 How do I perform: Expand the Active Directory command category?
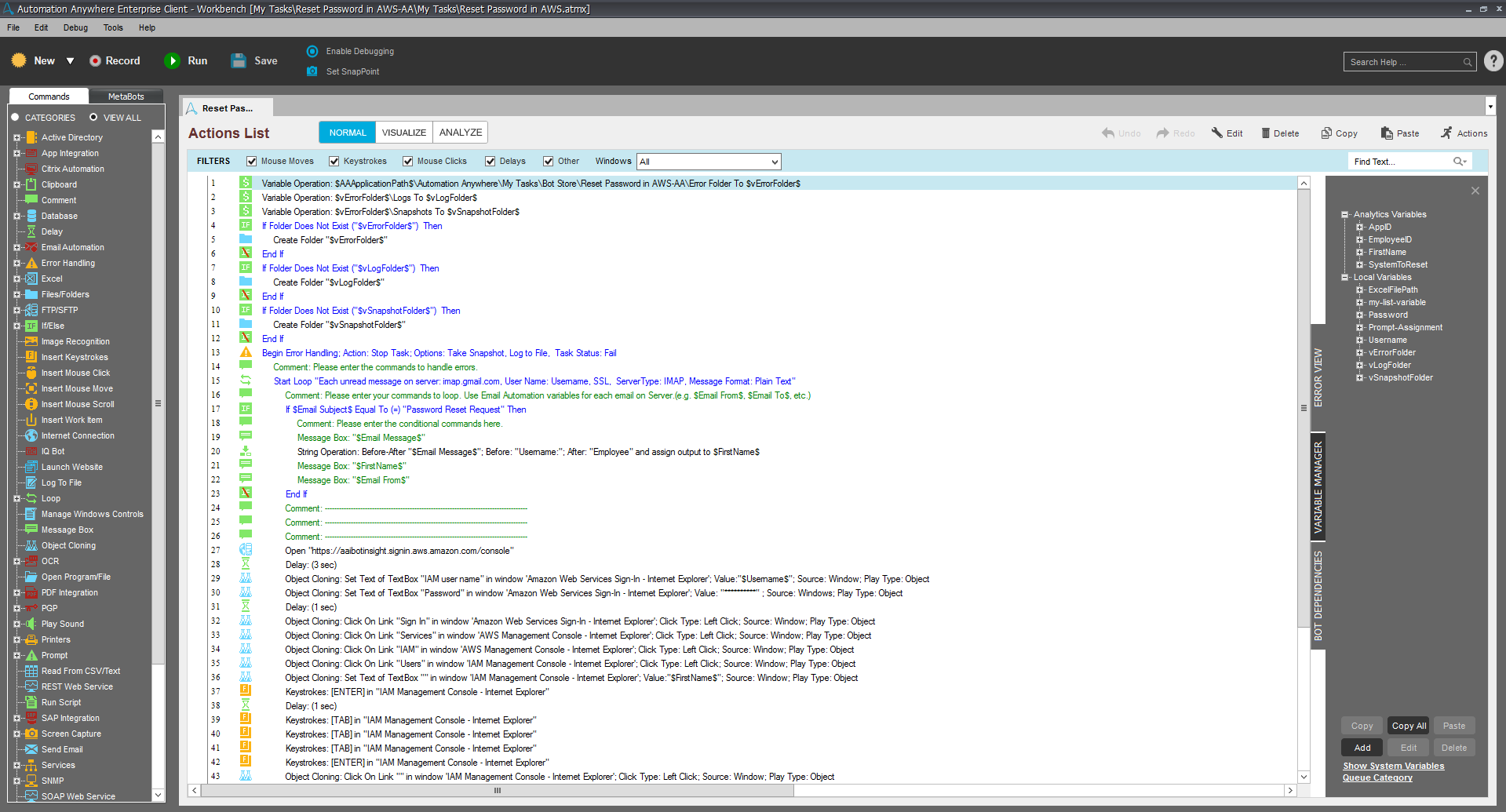click(16, 138)
